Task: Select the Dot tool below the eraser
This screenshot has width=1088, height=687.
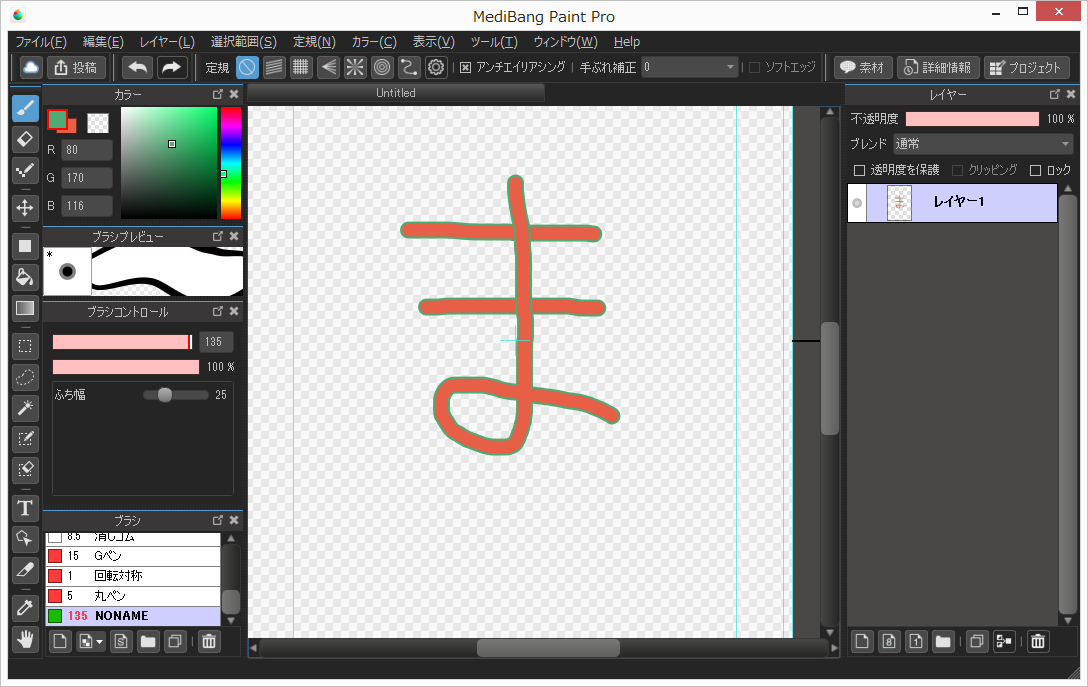Action: pyautogui.click(x=25, y=170)
